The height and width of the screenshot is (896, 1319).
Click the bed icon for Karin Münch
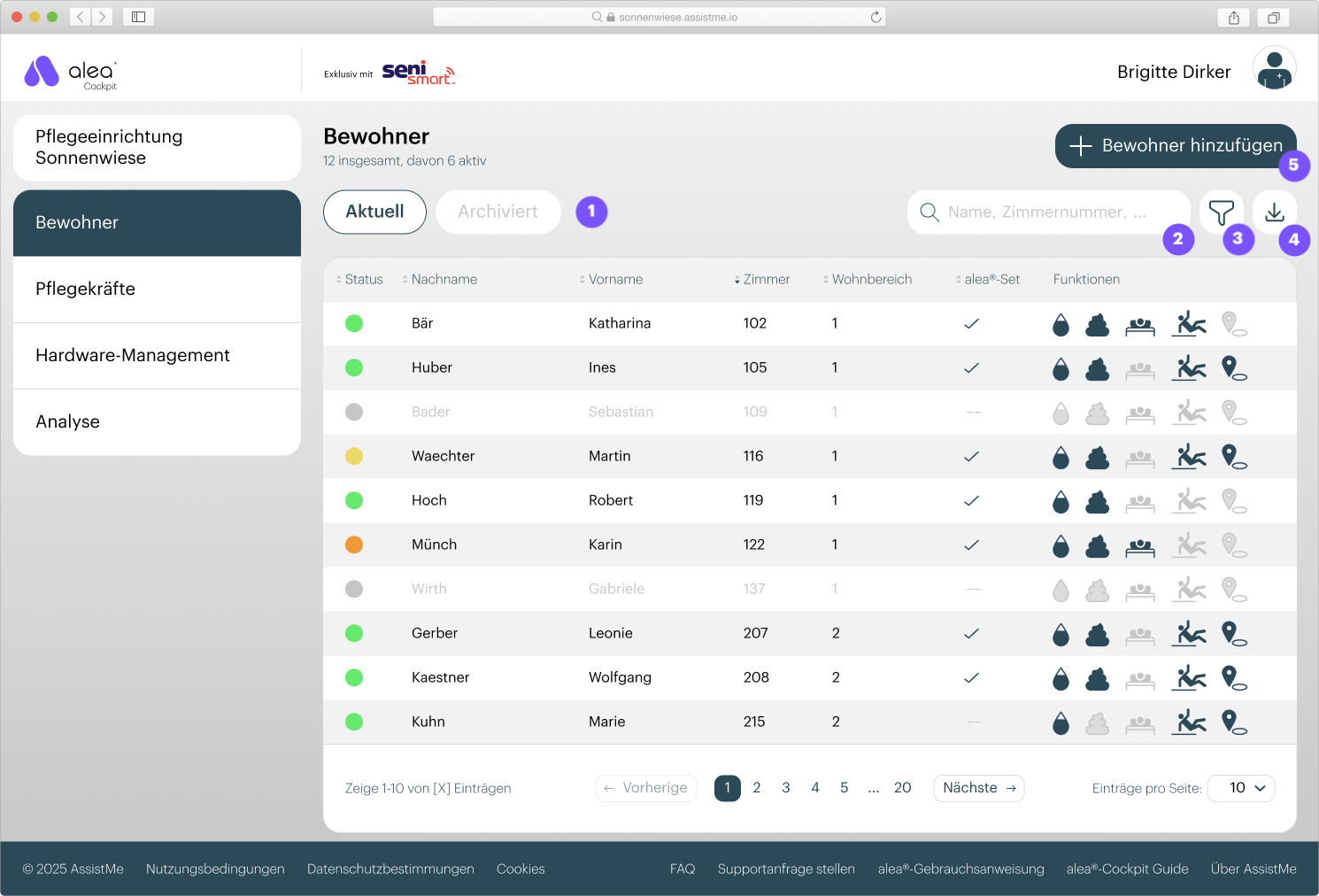(1140, 546)
